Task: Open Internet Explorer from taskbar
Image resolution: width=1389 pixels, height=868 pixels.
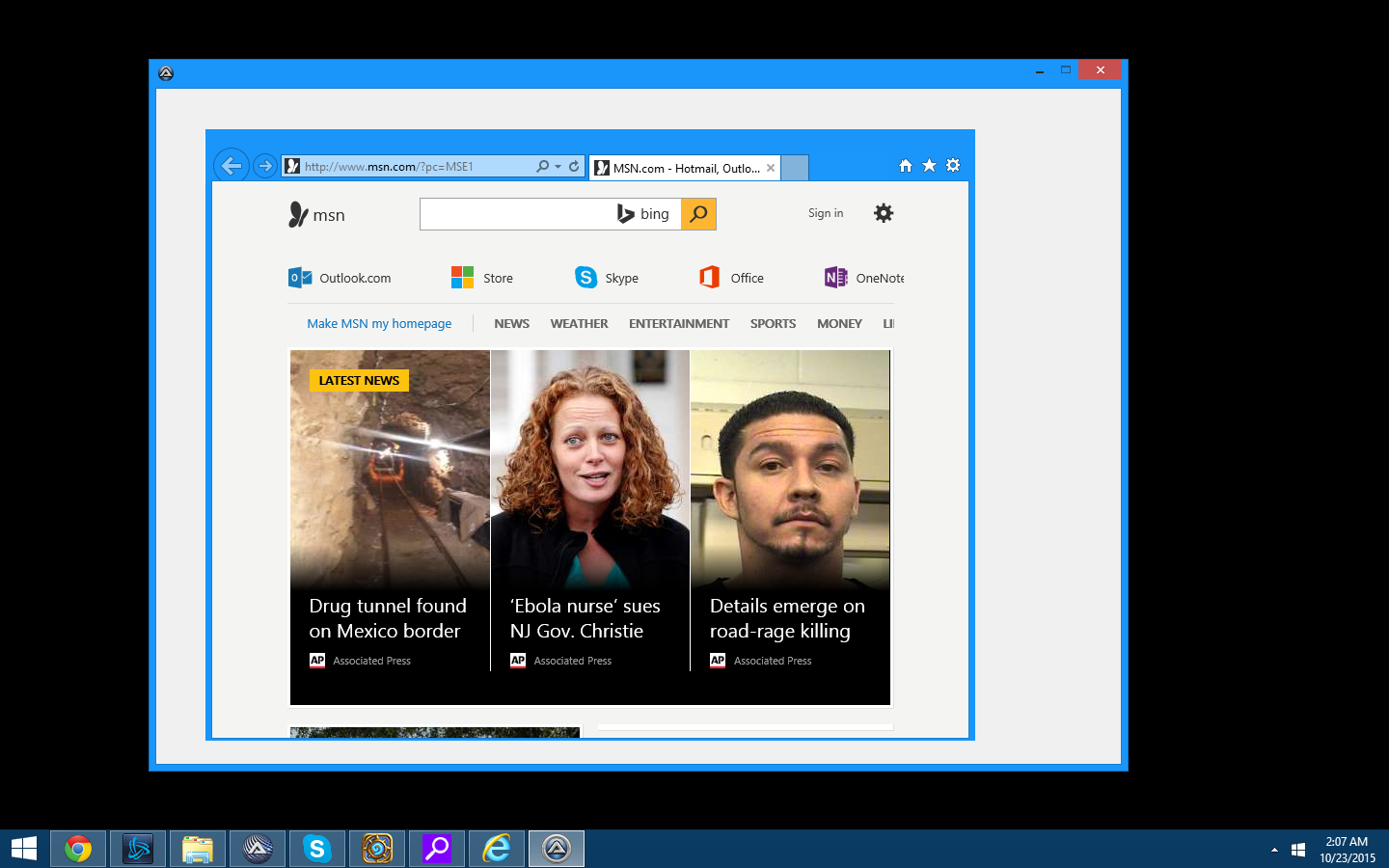Action: (497, 849)
